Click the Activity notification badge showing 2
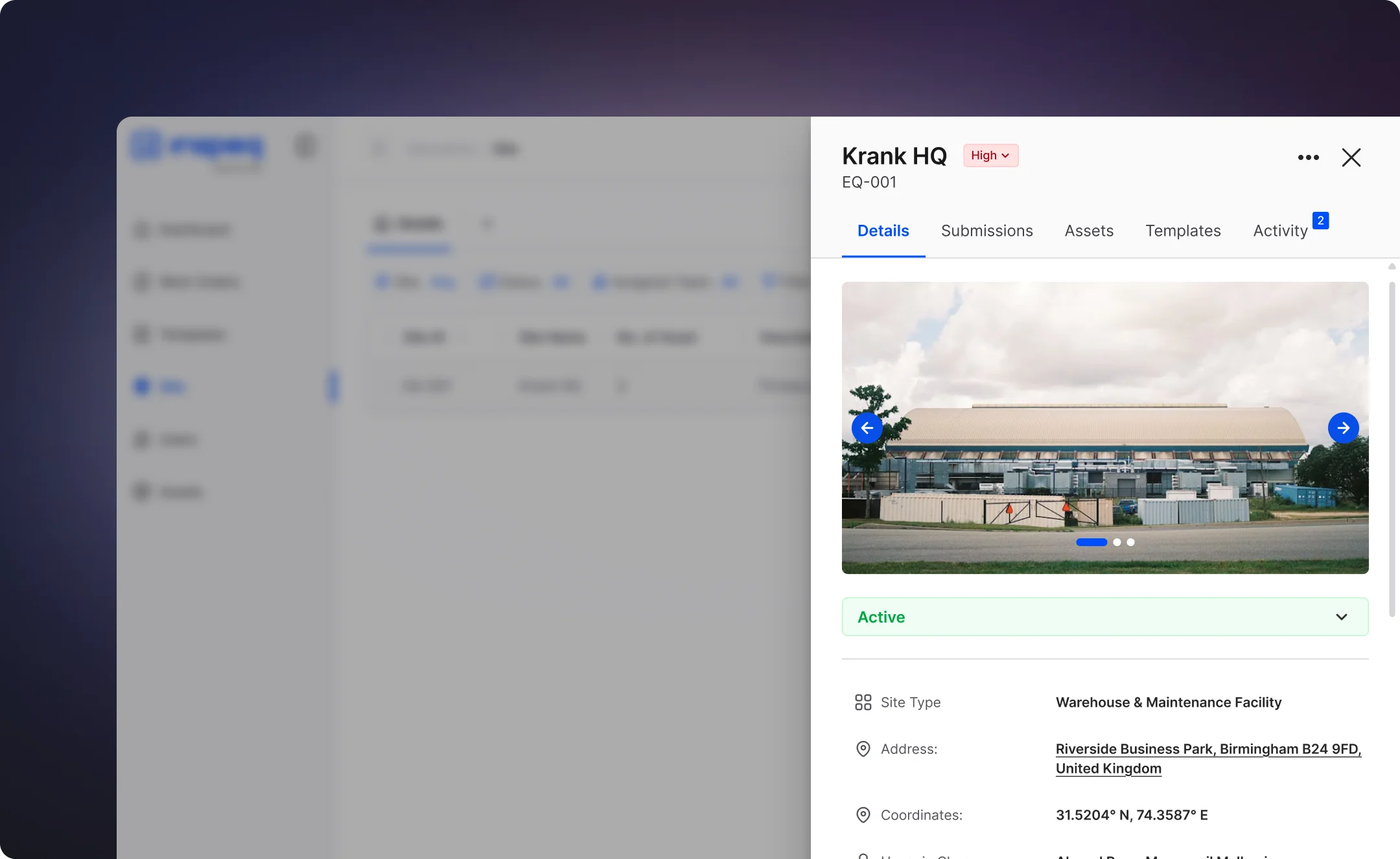The image size is (1400, 859). pyautogui.click(x=1320, y=220)
